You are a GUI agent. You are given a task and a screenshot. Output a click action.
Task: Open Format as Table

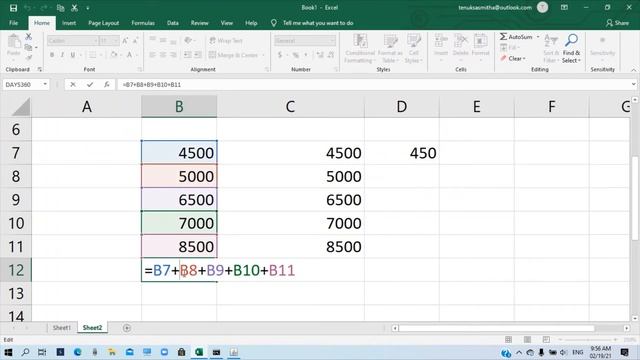click(x=390, y=49)
